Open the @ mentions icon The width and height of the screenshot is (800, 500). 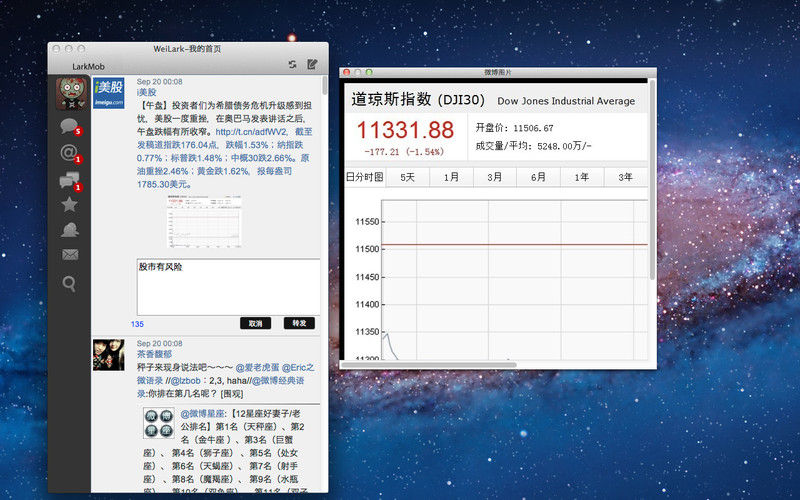tap(70, 153)
